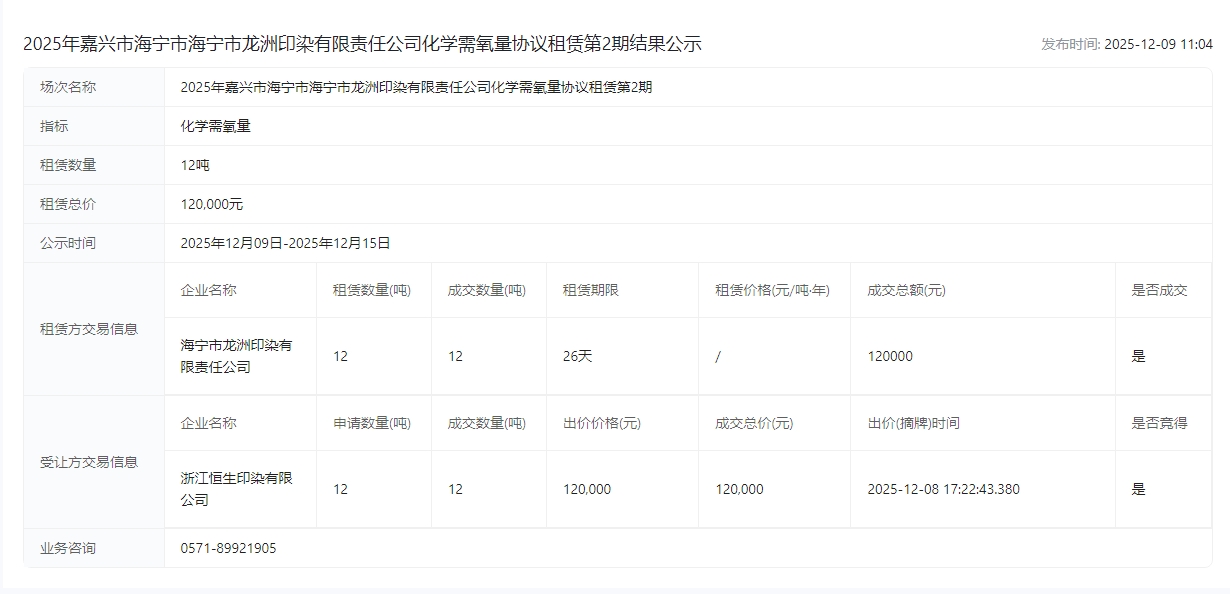The height and width of the screenshot is (594, 1230).
Task: Select the 成交总额 value 120000
Action: [890, 356]
